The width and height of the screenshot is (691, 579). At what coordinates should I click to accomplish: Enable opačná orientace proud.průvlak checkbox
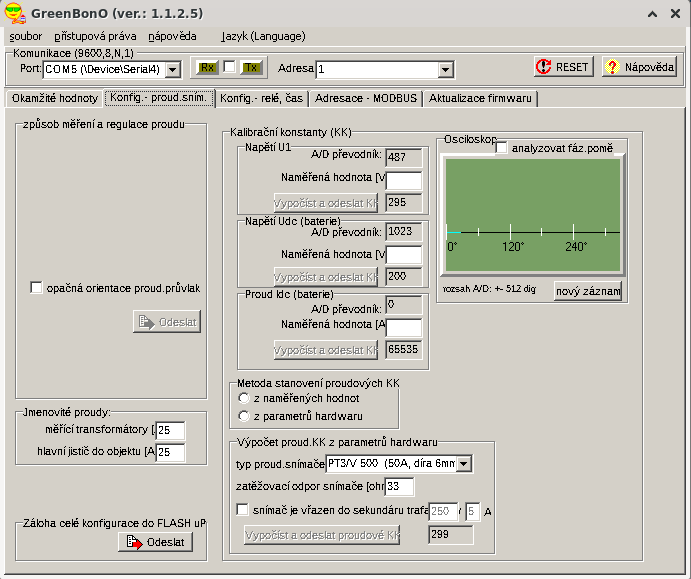37,288
